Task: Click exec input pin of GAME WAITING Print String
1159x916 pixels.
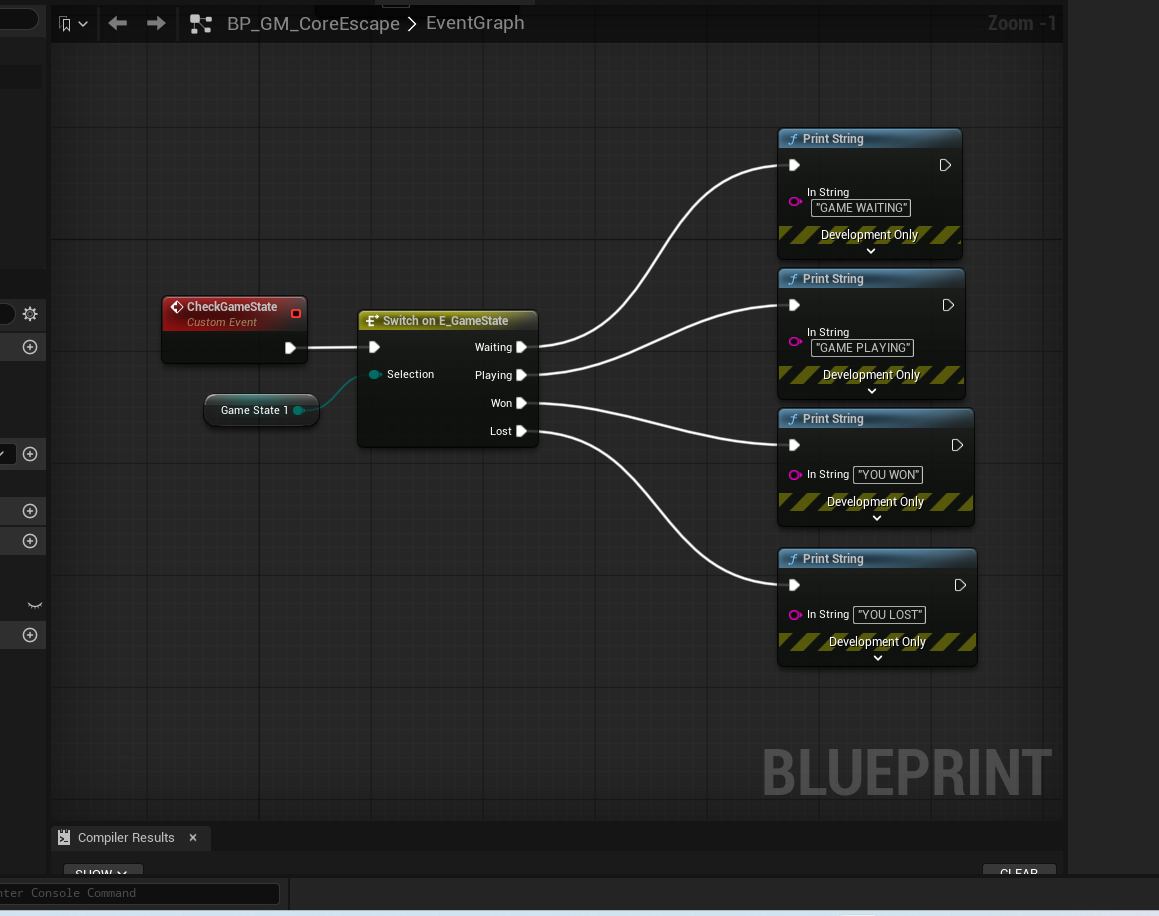Action: [x=794, y=165]
